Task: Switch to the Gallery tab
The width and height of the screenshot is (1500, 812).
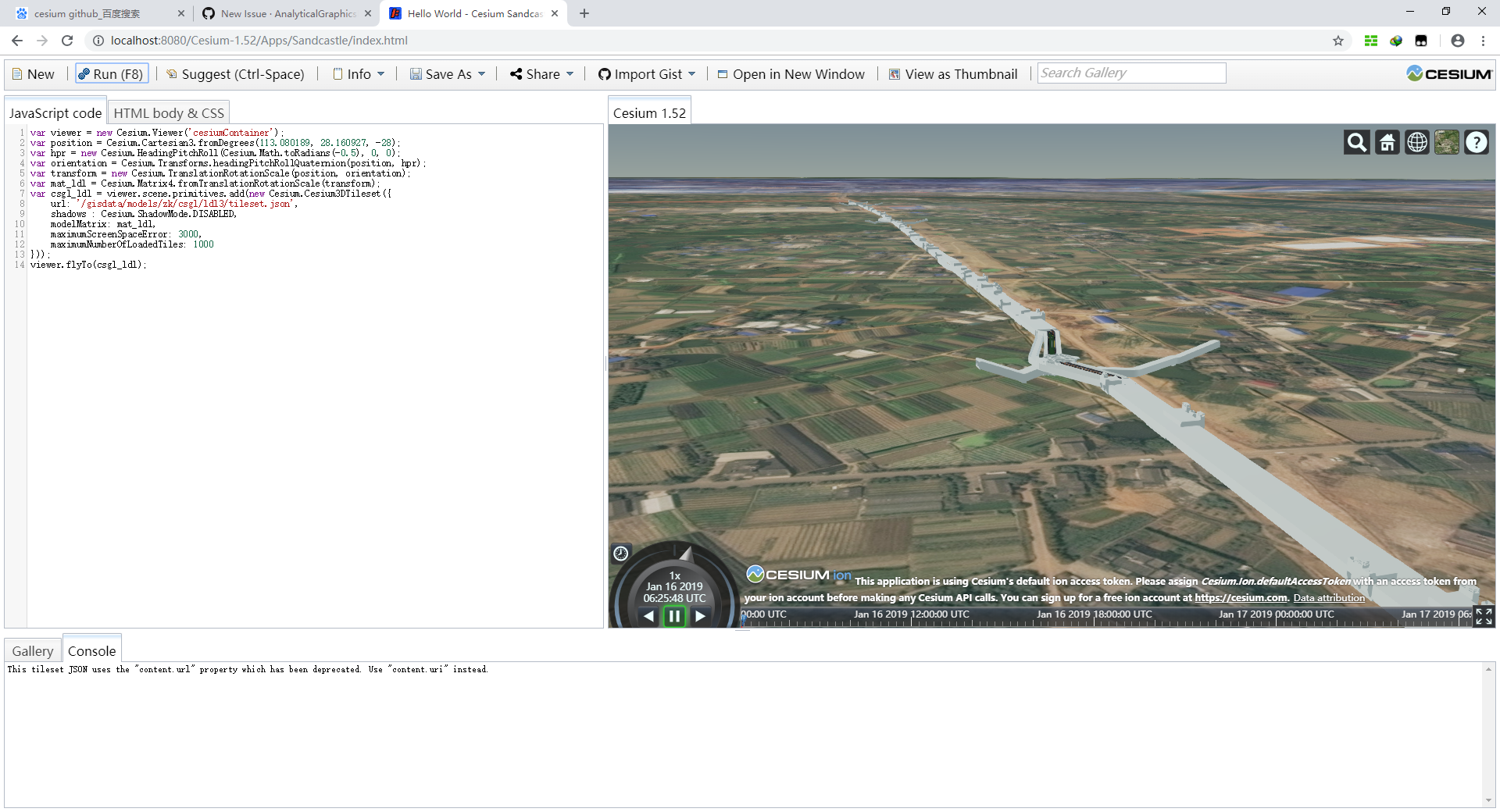Action: click(x=33, y=651)
